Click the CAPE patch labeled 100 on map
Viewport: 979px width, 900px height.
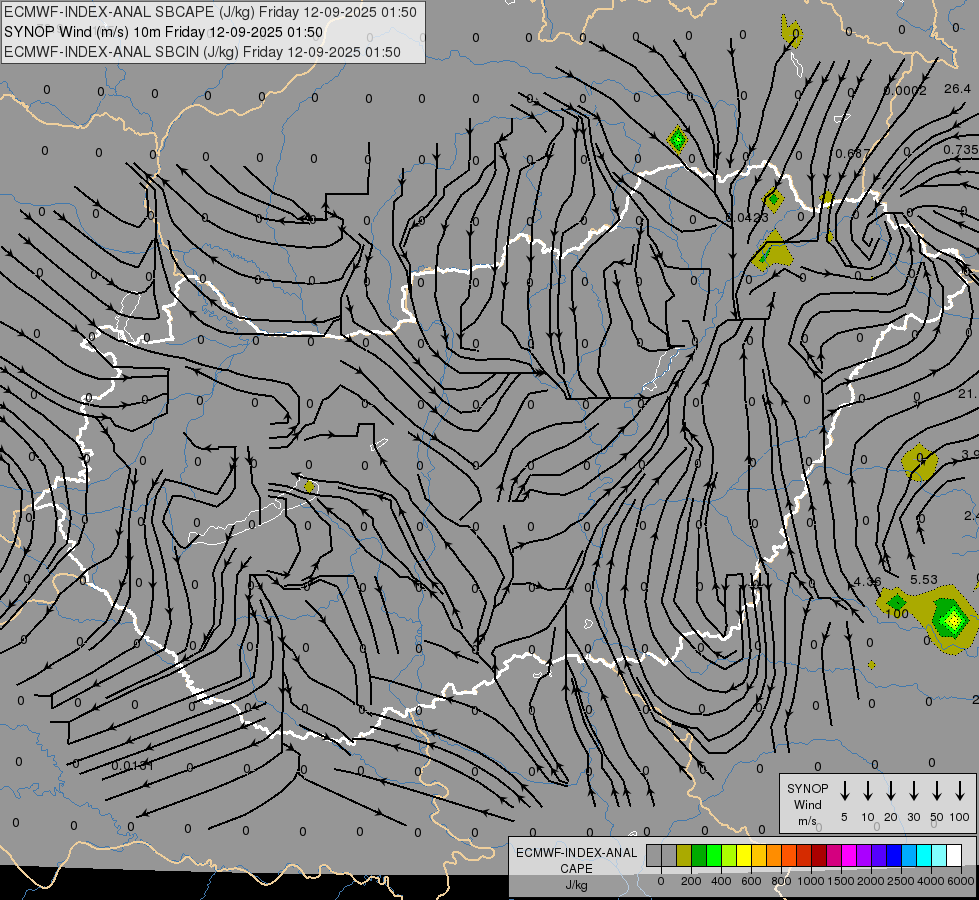(897, 603)
